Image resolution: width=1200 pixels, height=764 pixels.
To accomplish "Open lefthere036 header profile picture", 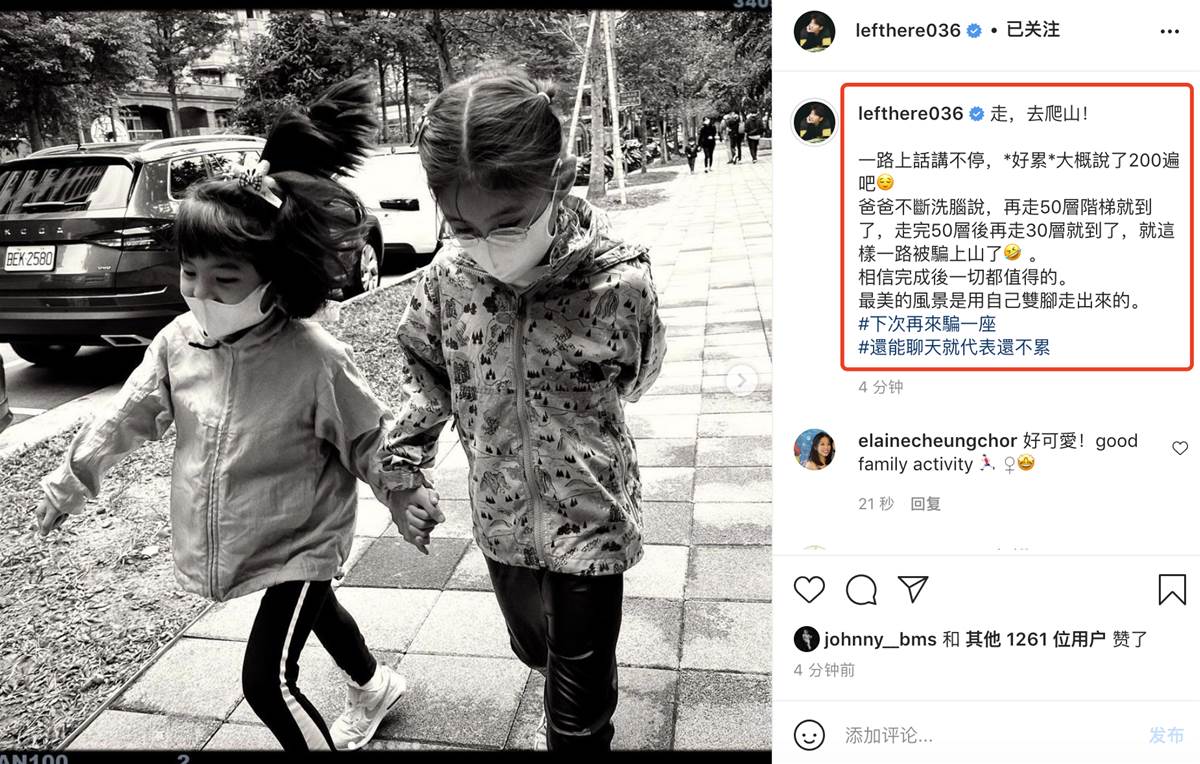I will [815, 31].
